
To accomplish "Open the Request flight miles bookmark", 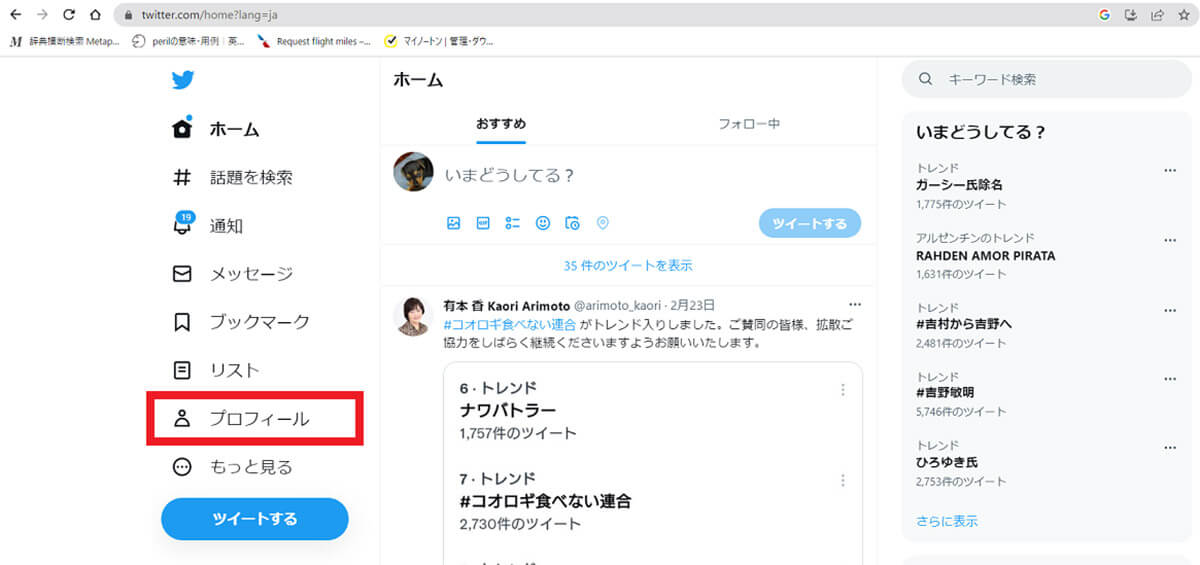I will coord(314,41).
